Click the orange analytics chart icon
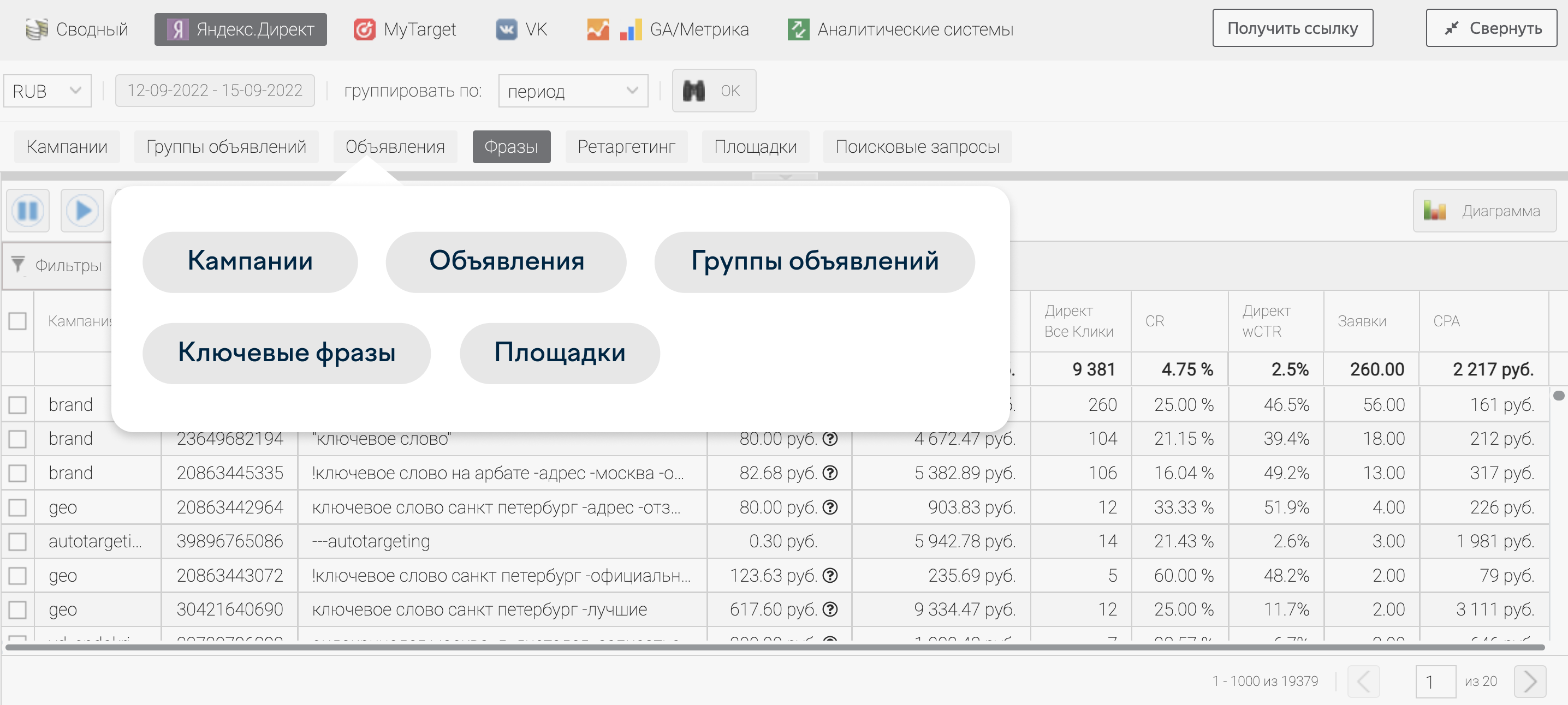Viewport: 1568px width, 705px height. (598, 29)
